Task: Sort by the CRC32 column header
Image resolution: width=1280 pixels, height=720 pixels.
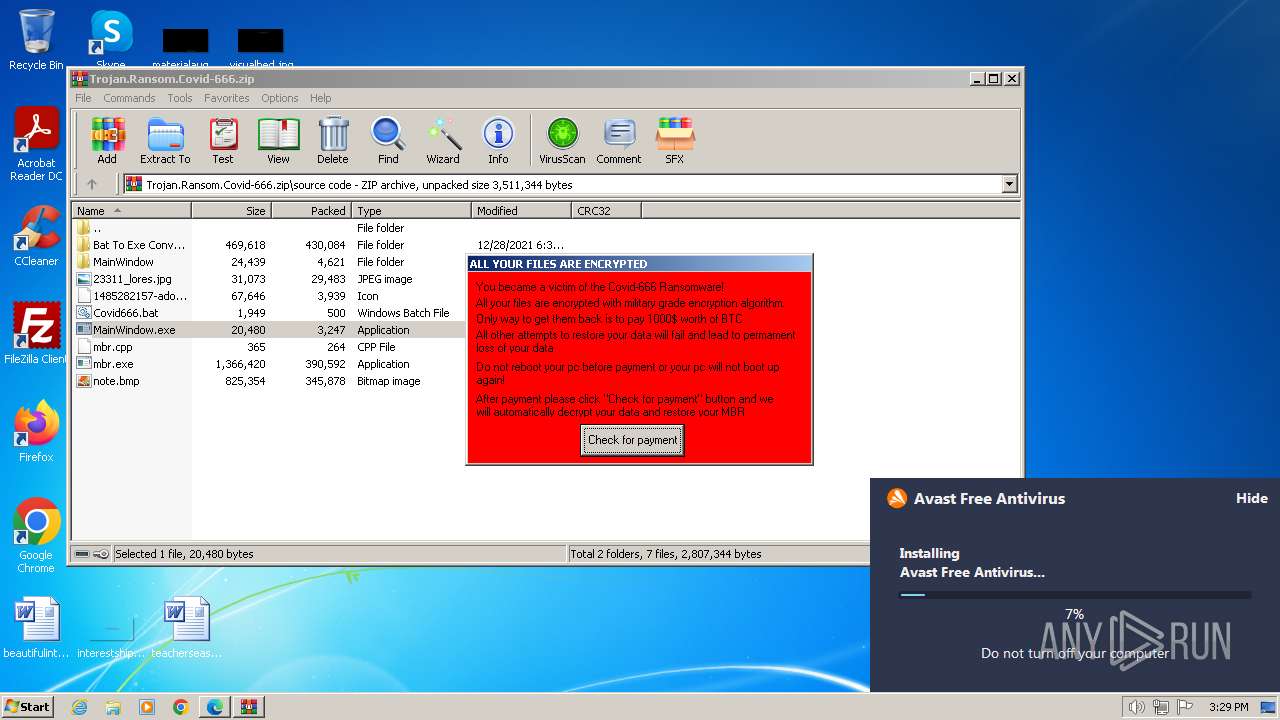Action: click(606, 211)
